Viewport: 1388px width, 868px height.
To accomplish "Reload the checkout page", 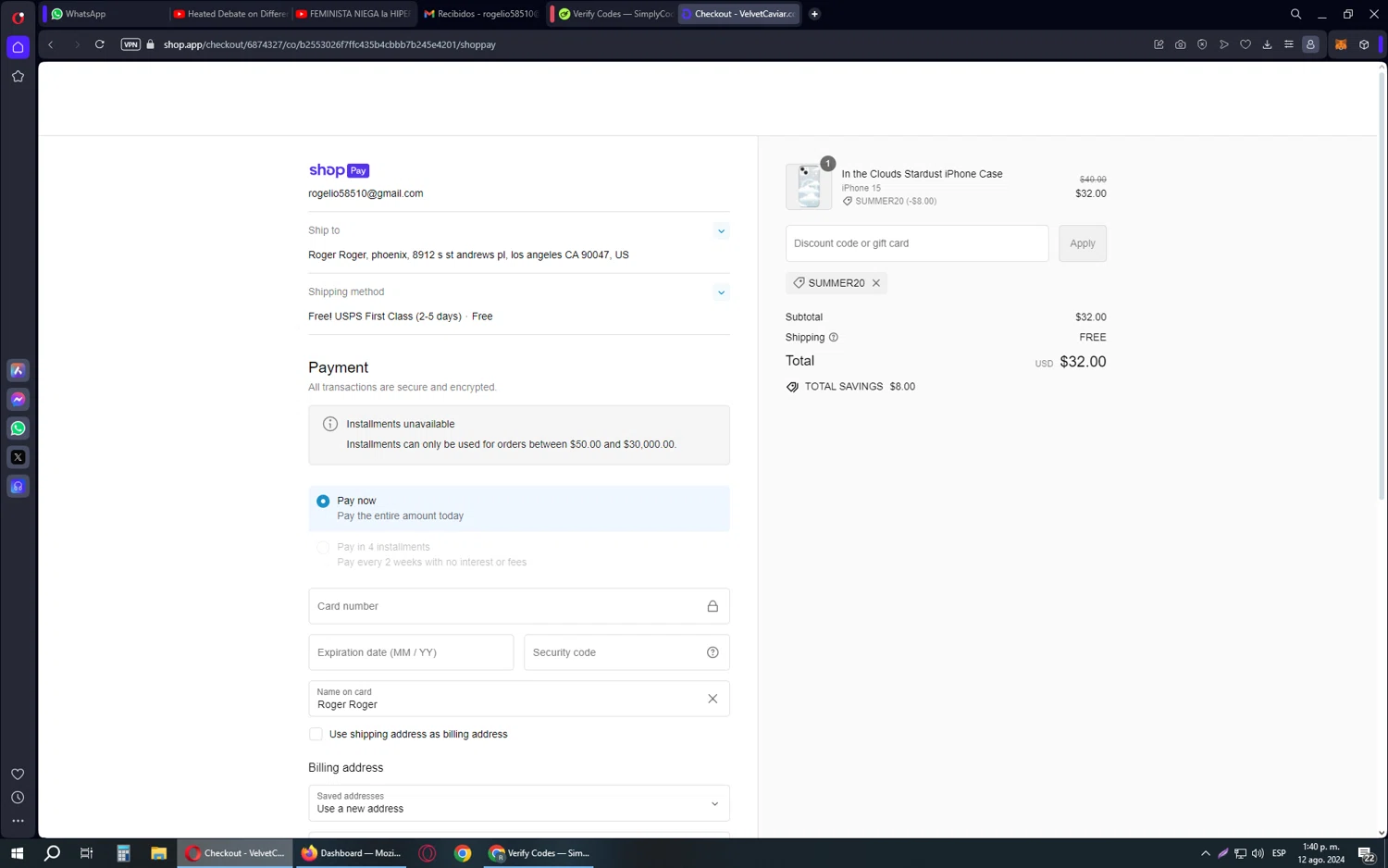I will 100,44.
